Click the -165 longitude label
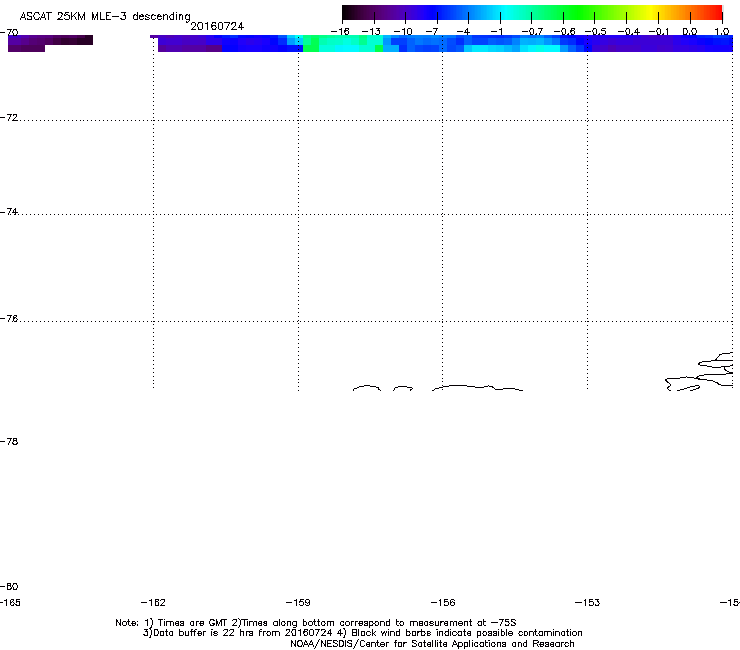Image resolution: width=740 pixels, height=650 pixels. coord(10,602)
